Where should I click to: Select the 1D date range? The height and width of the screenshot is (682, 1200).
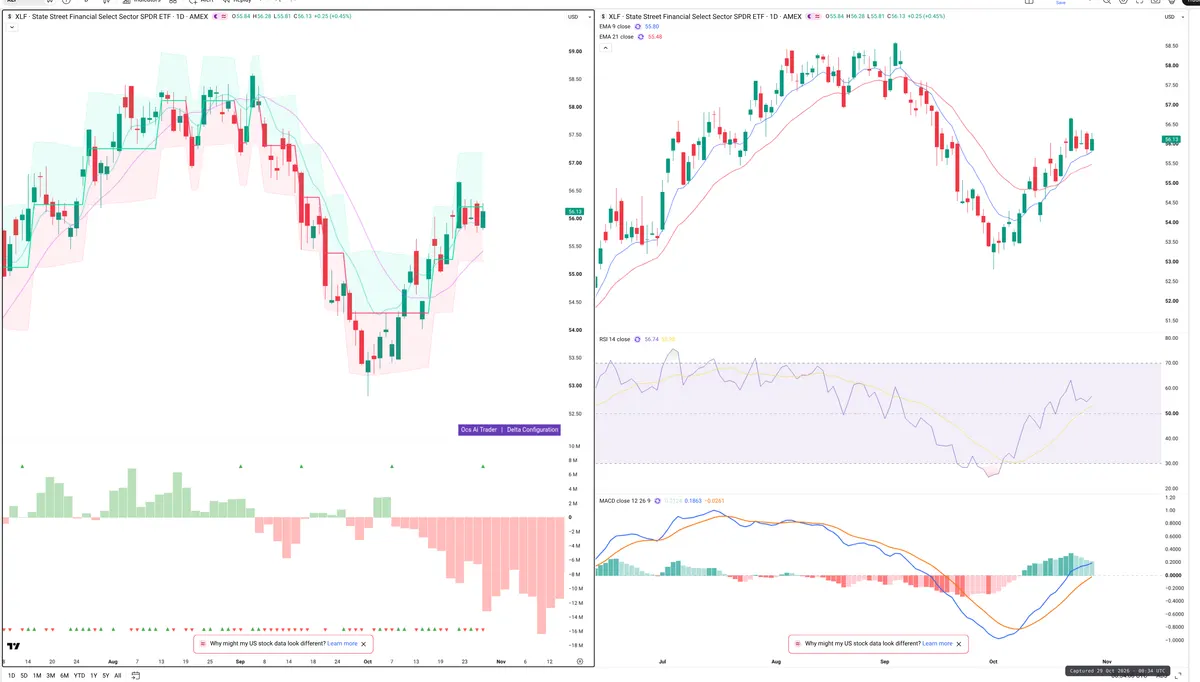12,676
